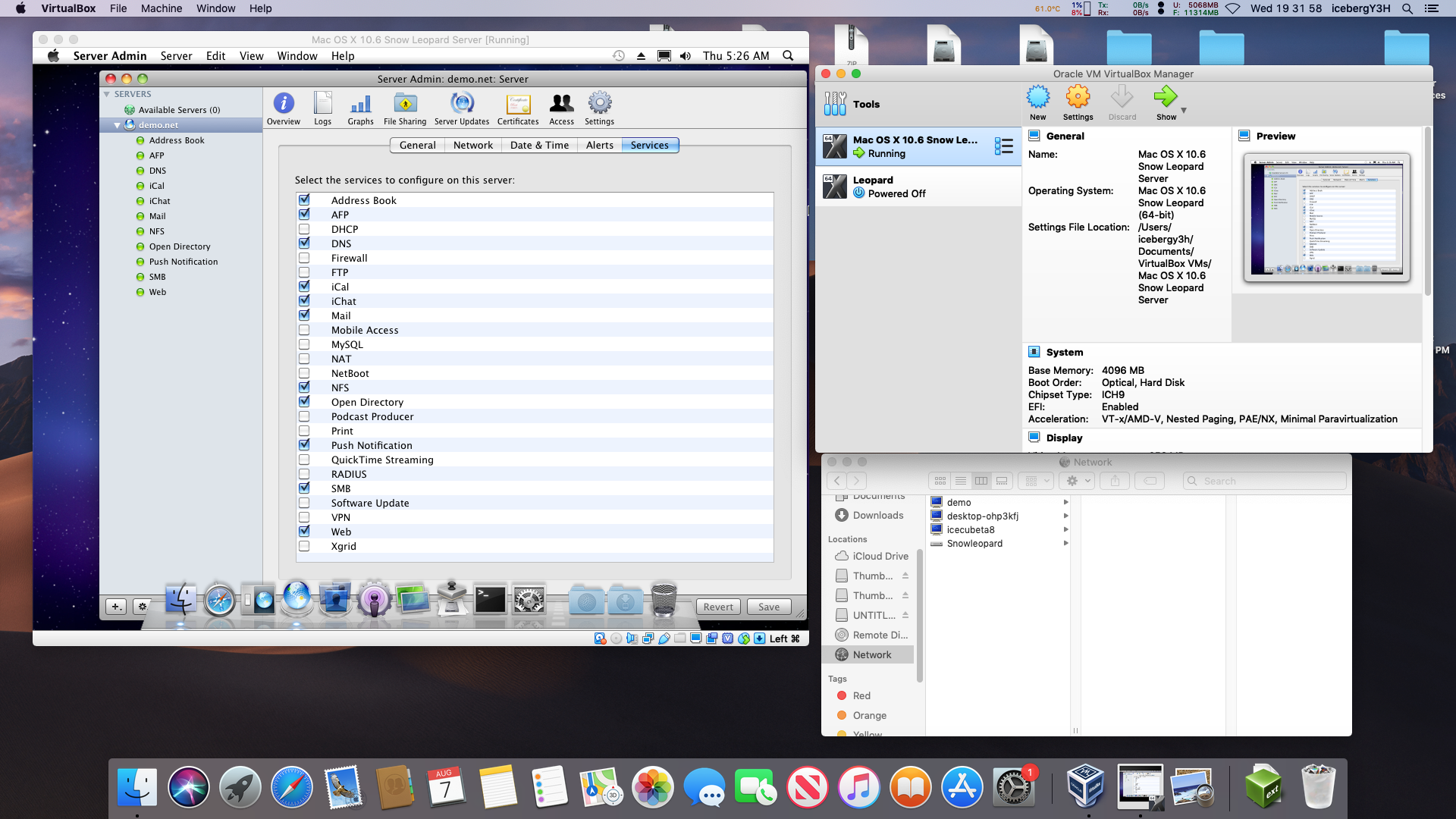The image size is (1456, 819).
Task: Select Red tag in Finder sidebar
Action: click(x=861, y=695)
